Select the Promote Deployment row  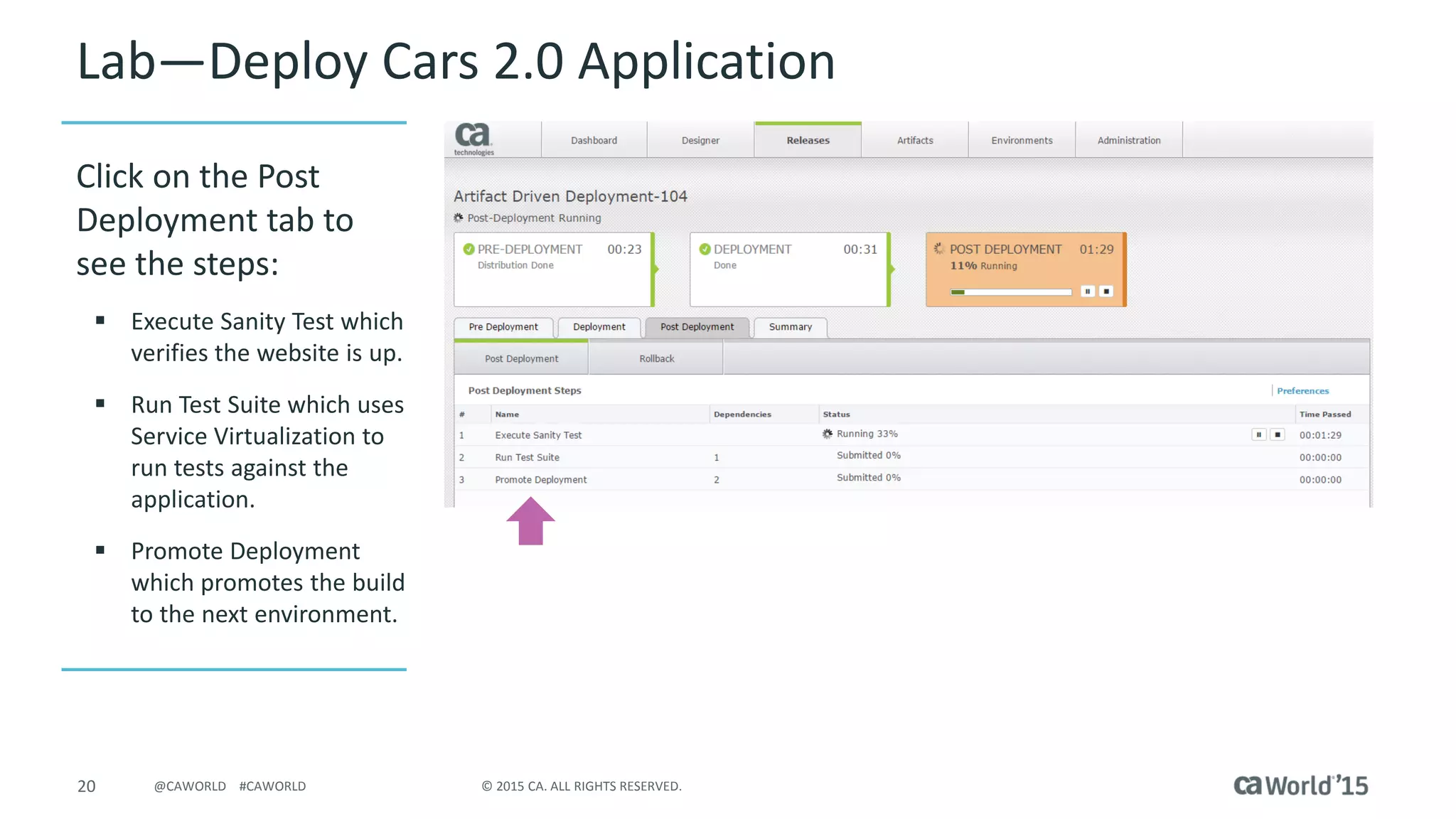pos(912,480)
